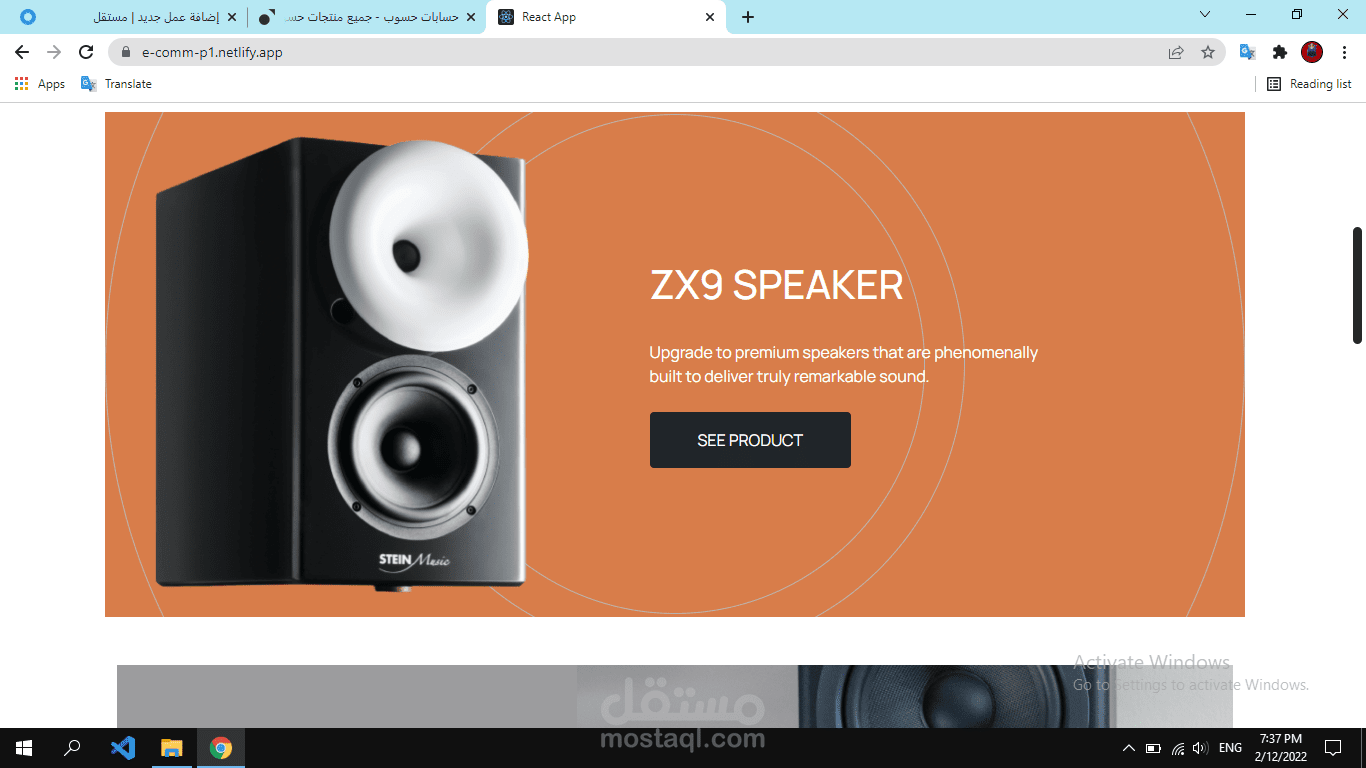Click the browser back arrow

22,52
